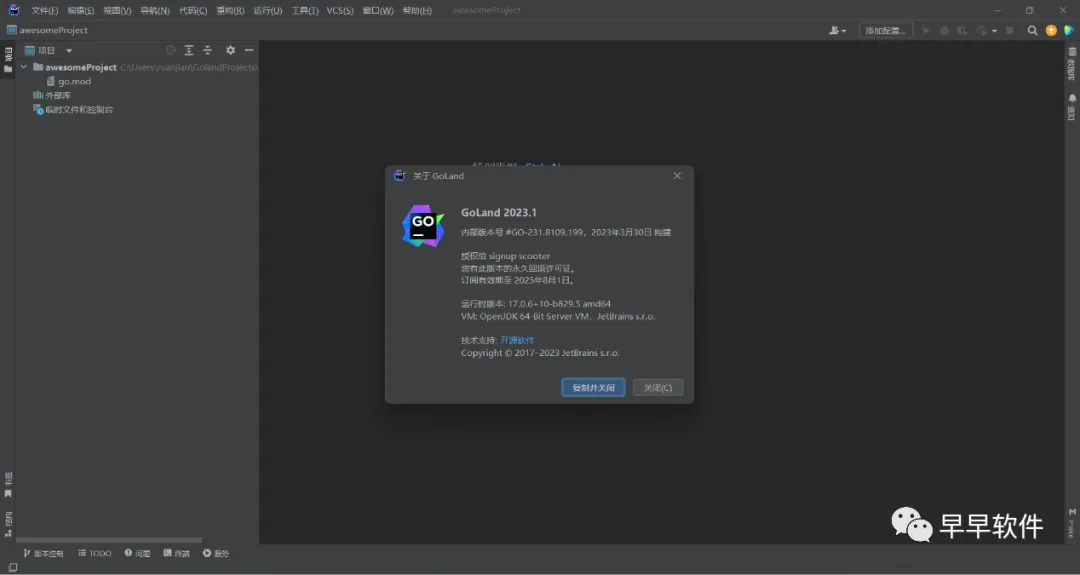Click the horizontal scrollbar in project panel
Viewport: 1080px width, 575px height.
point(109,540)
